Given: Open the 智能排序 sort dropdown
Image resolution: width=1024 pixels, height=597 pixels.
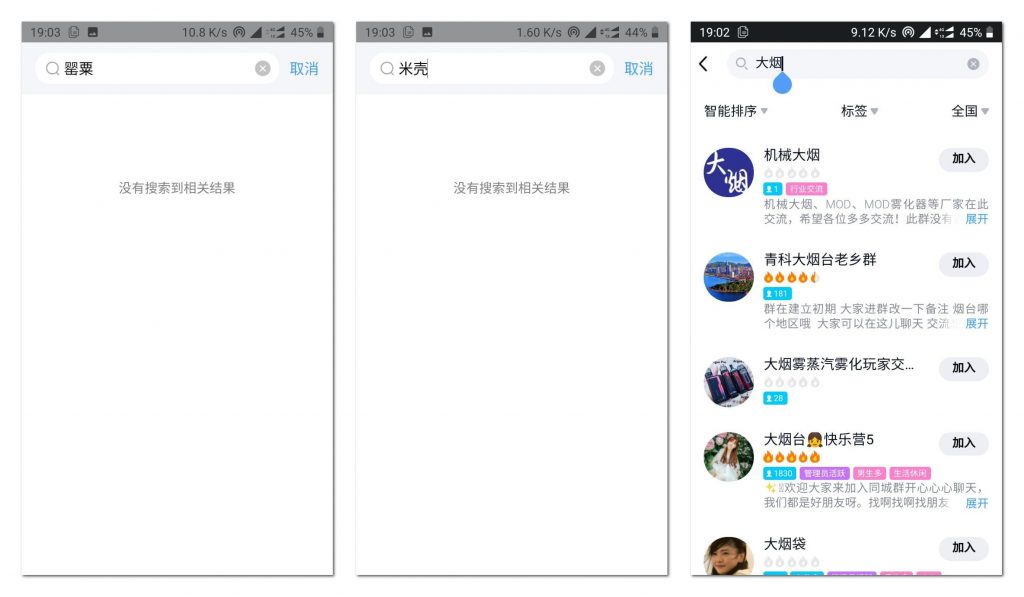Looking at the screenshot, I should 735,111.
